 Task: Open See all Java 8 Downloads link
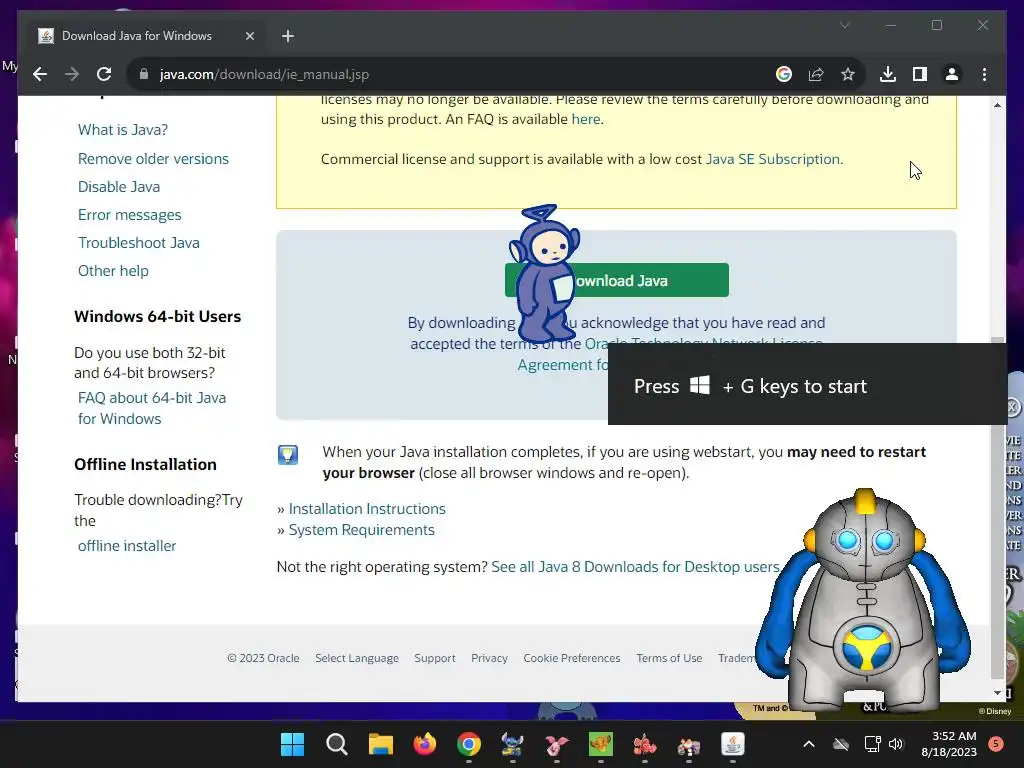[x=635, y=567]
